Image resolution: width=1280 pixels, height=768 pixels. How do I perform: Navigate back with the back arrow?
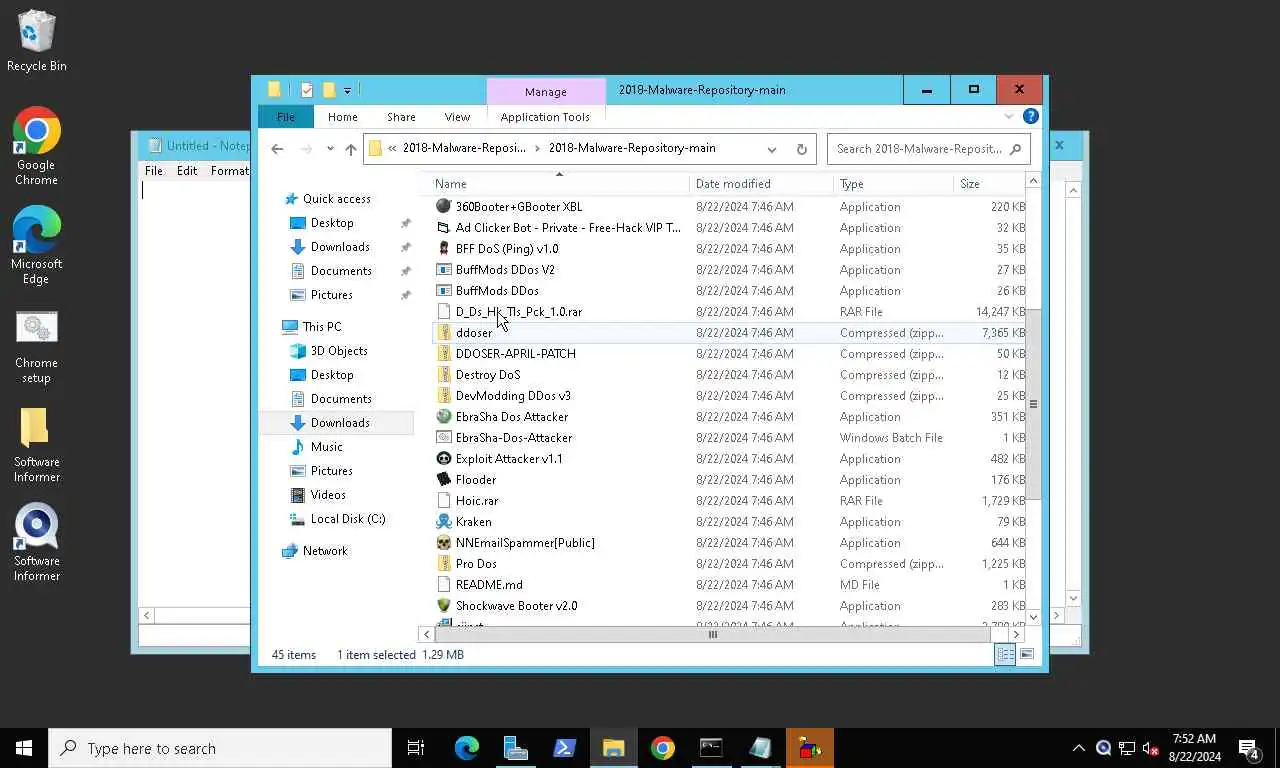click(x=277, y=149)
